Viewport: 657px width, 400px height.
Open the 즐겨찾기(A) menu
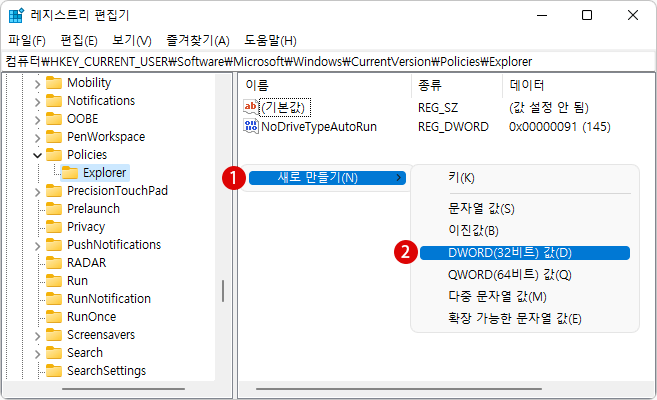198,41
